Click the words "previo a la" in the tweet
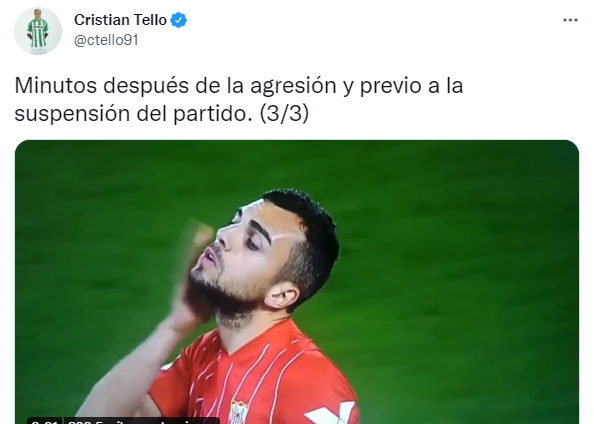Image resolution: width=594 pixels, height=424 pixels. pyautogui.click(x=411, y=86)
